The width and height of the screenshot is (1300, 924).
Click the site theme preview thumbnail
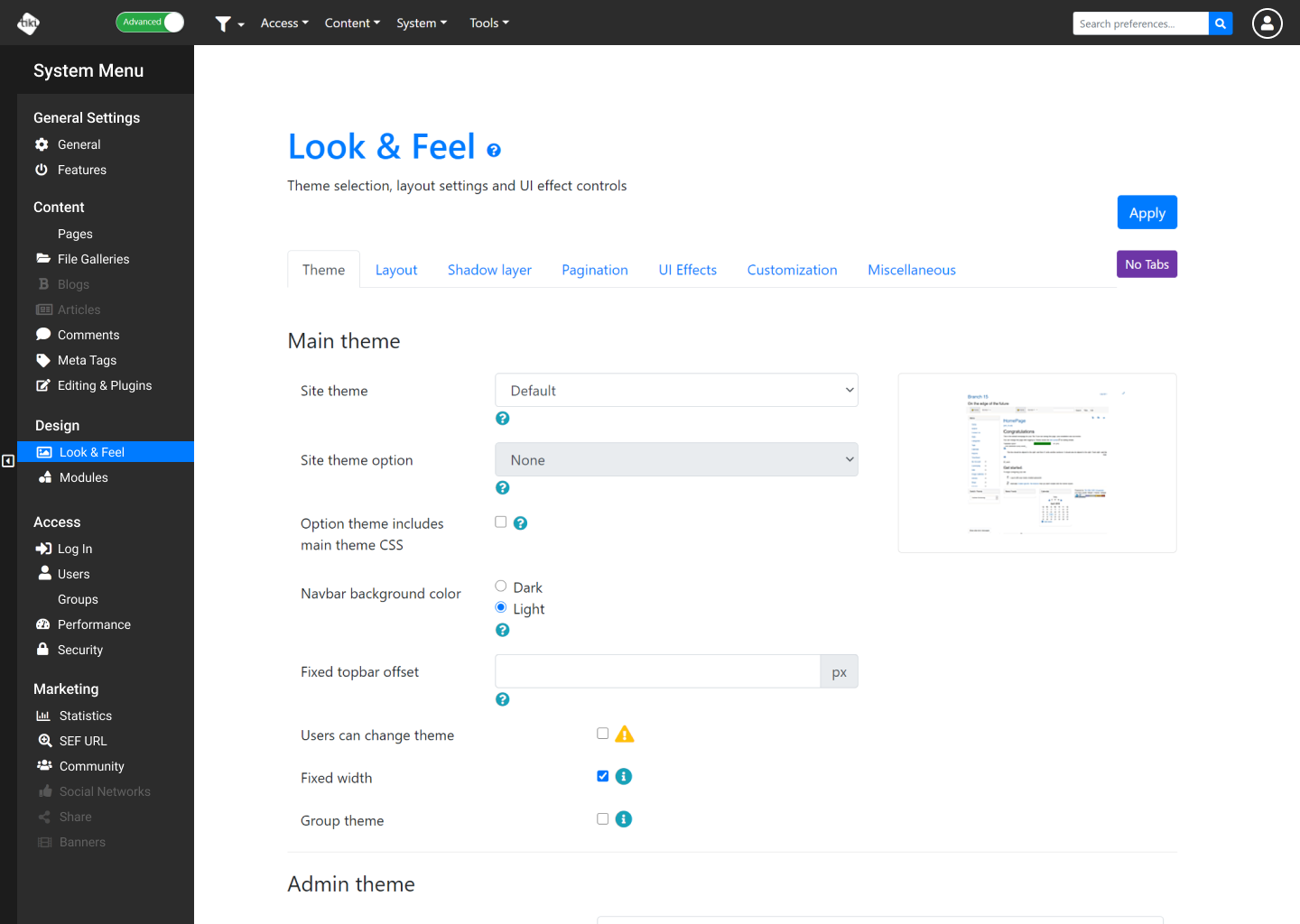(x=1037, y=463)
